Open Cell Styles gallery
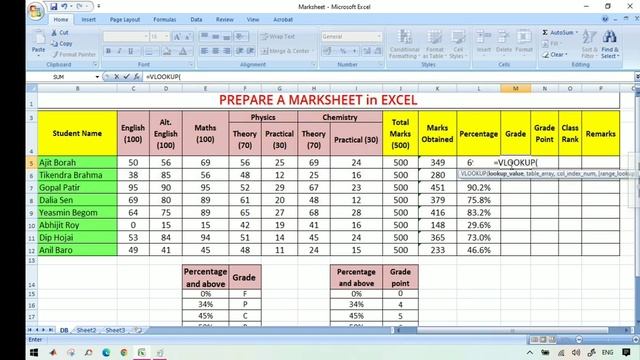This screenshot has width=640, height=360. pos(458,44)
